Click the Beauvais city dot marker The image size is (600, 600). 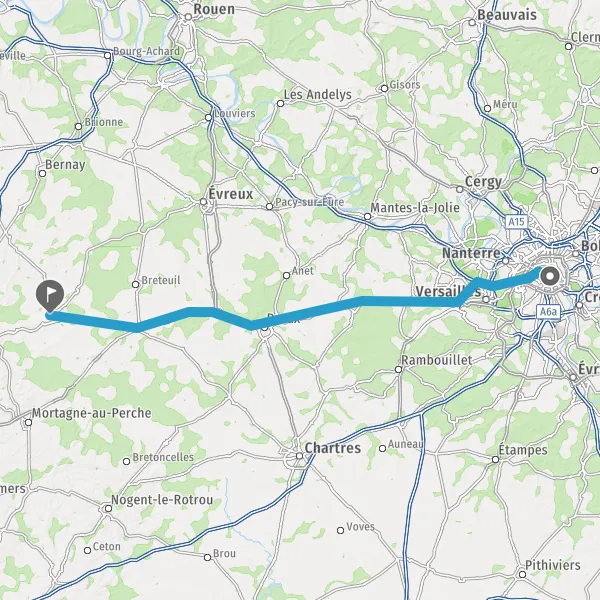pos(472,23)
